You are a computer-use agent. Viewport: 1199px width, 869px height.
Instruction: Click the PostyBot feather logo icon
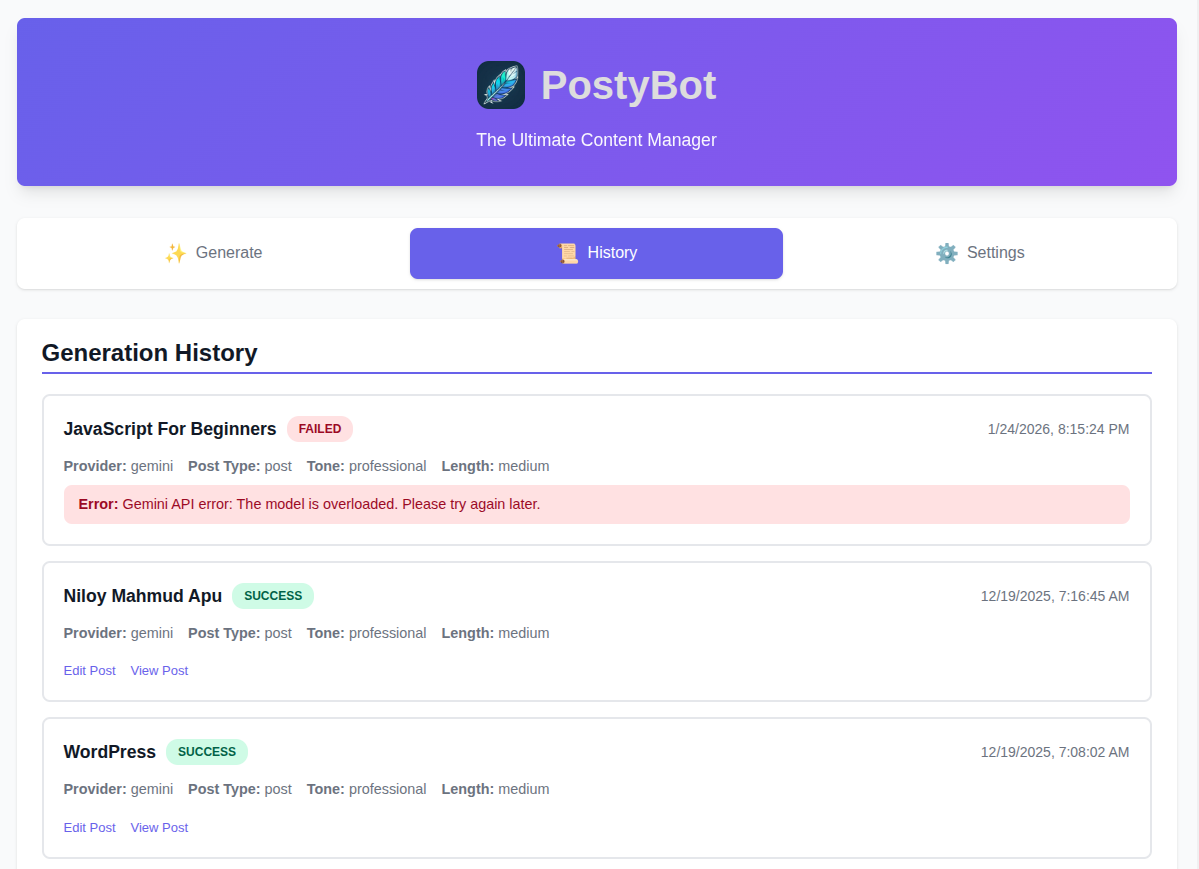click(x=500, y=85)
